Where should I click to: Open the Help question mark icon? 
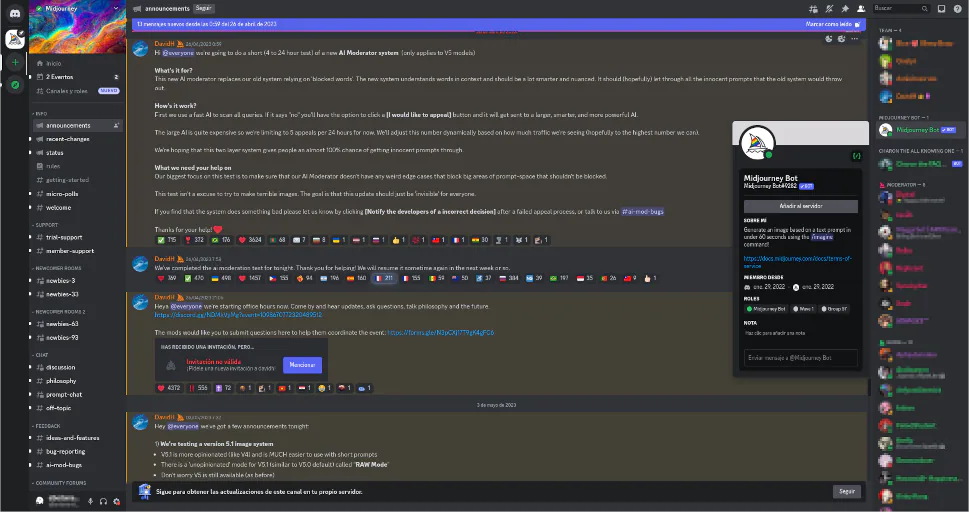(957, 9)
